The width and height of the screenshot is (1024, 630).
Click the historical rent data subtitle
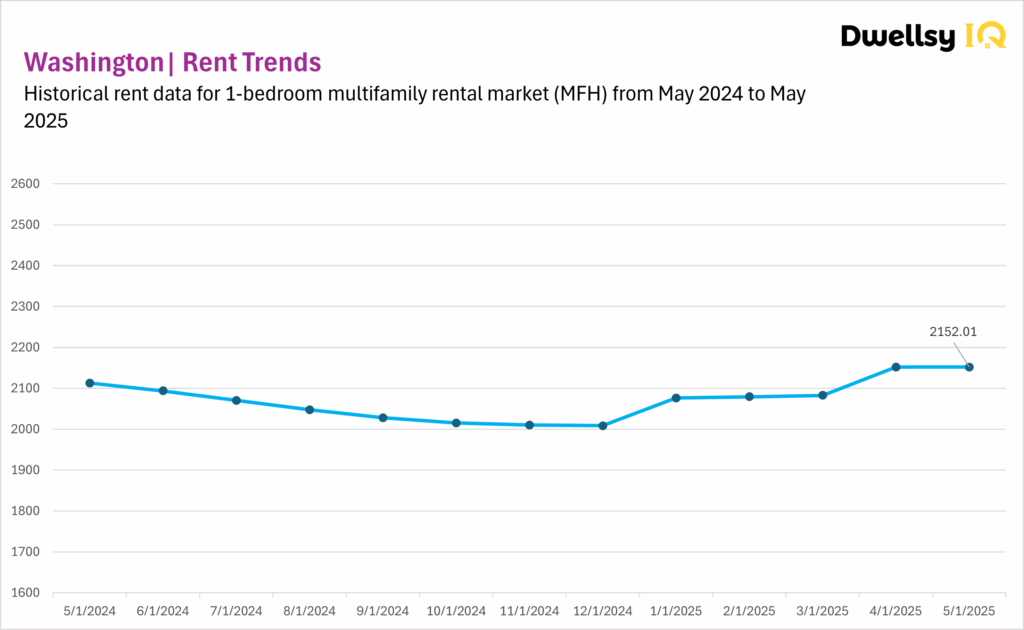415,107
